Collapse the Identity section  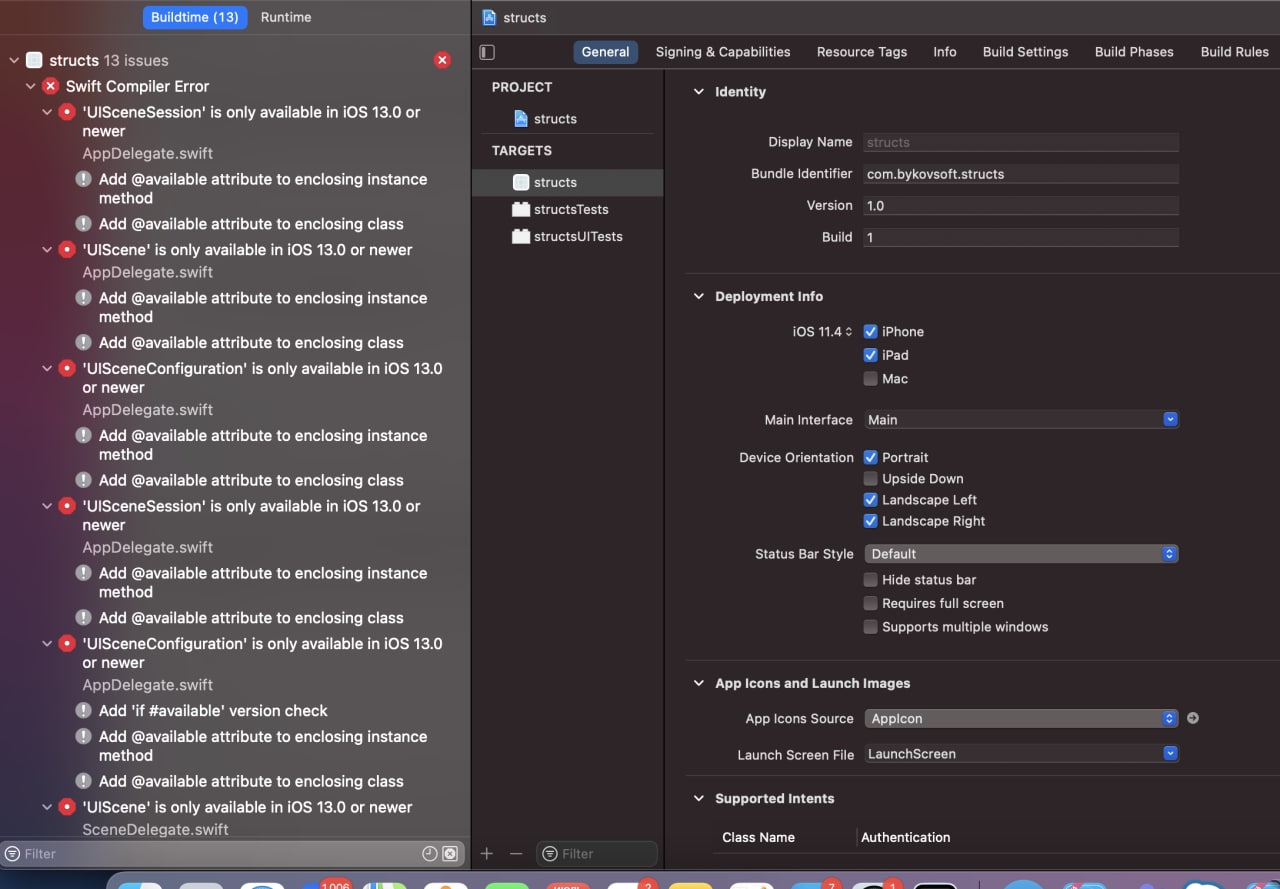click(x=699, y=91)
